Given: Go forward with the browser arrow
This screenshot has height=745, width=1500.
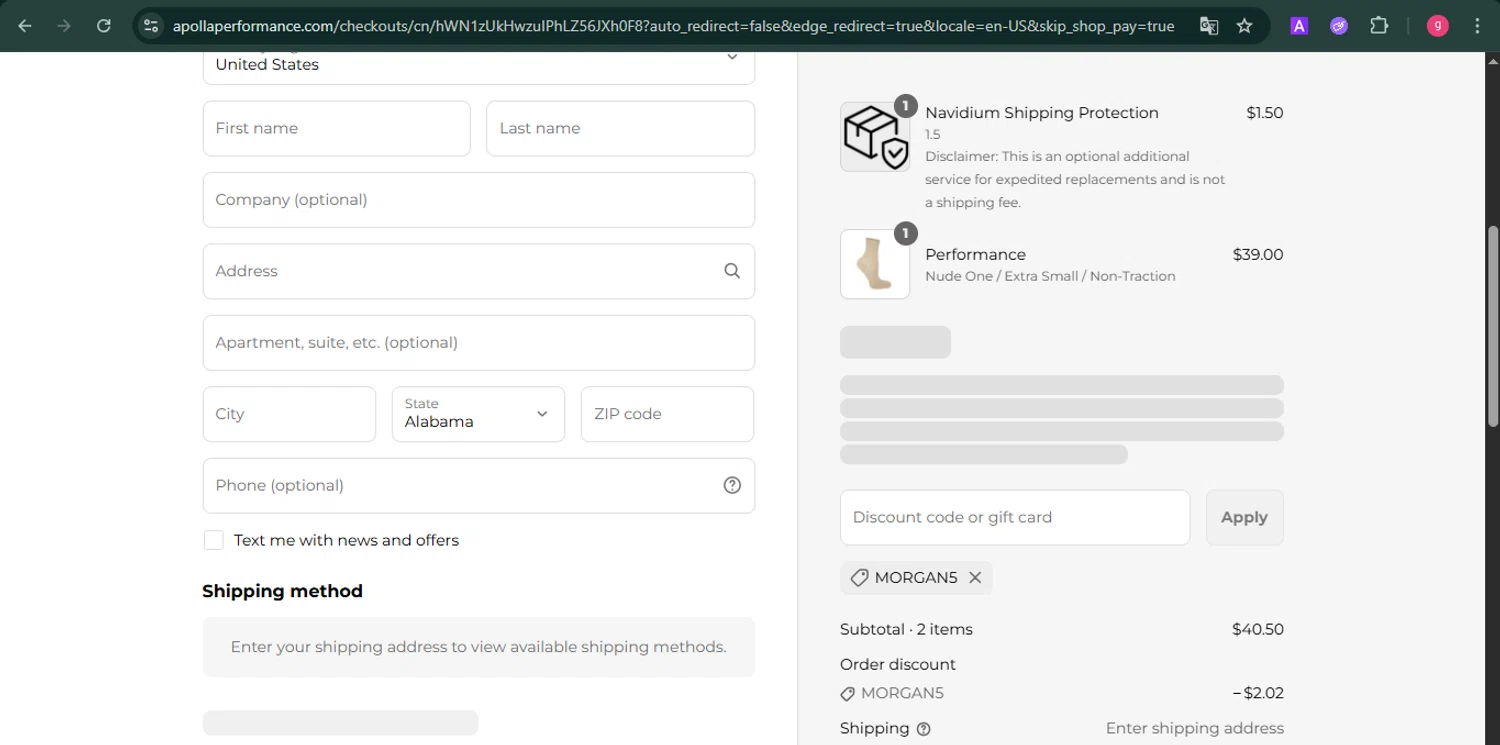Looking at the screenshot, I should tap(64, 26).
